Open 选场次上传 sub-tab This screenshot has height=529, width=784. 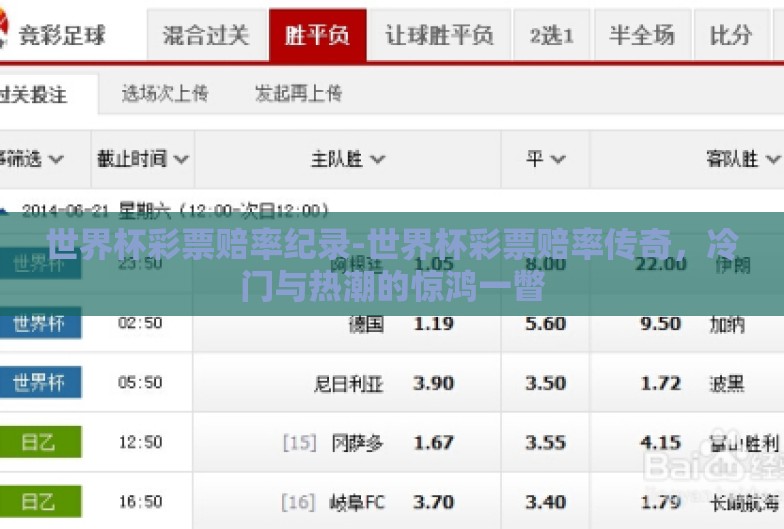165,94
